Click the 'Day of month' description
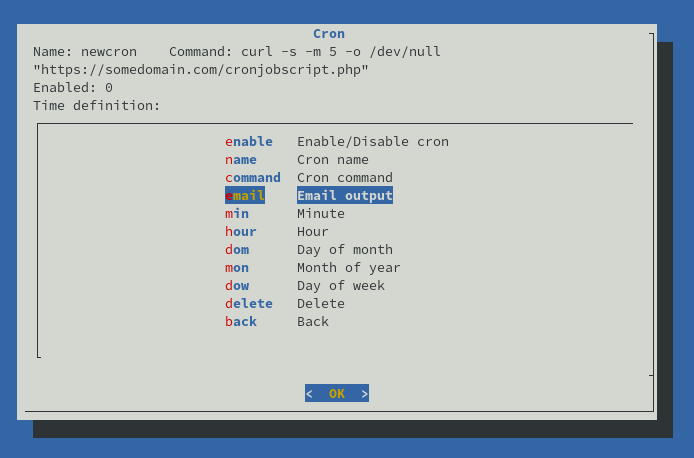This screenshot has height=458, width=694. coord(345,250)
